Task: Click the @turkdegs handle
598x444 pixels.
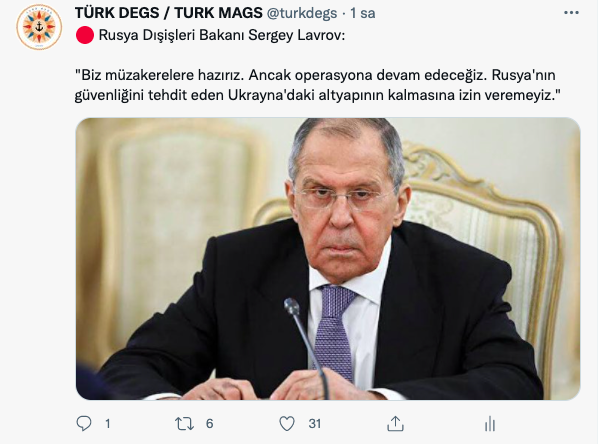Action: click(302, 13)
